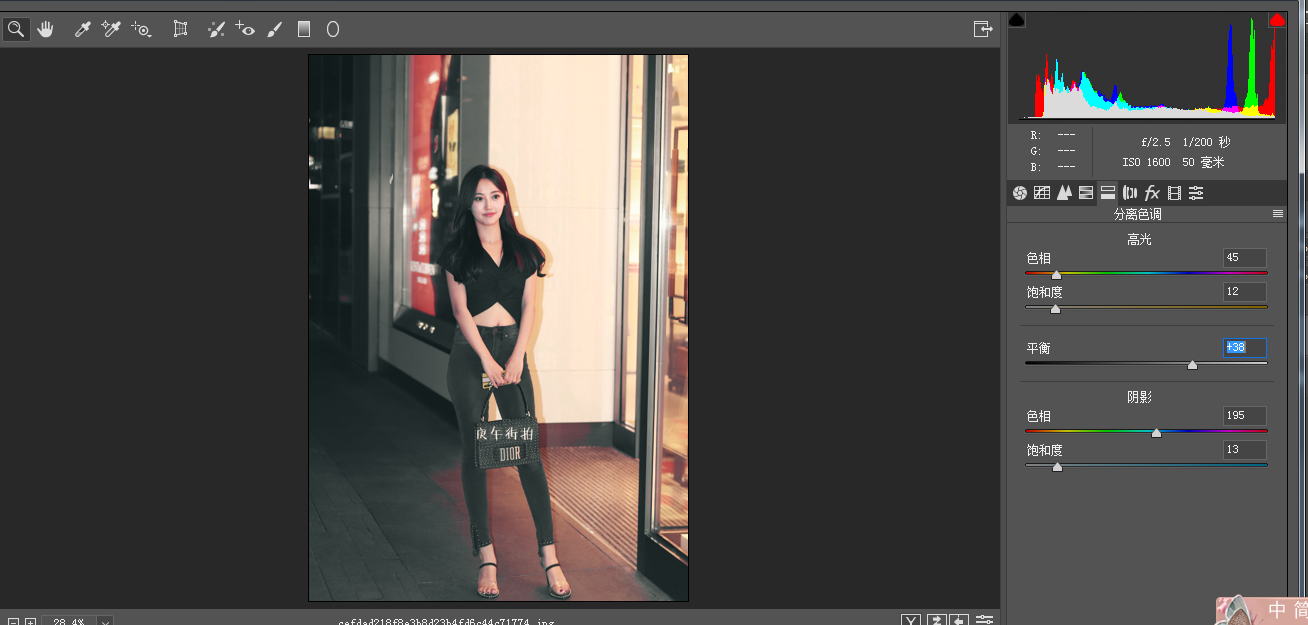Select the Hand tool
This screenshot has height=625, width=1308.
[45, 29]
